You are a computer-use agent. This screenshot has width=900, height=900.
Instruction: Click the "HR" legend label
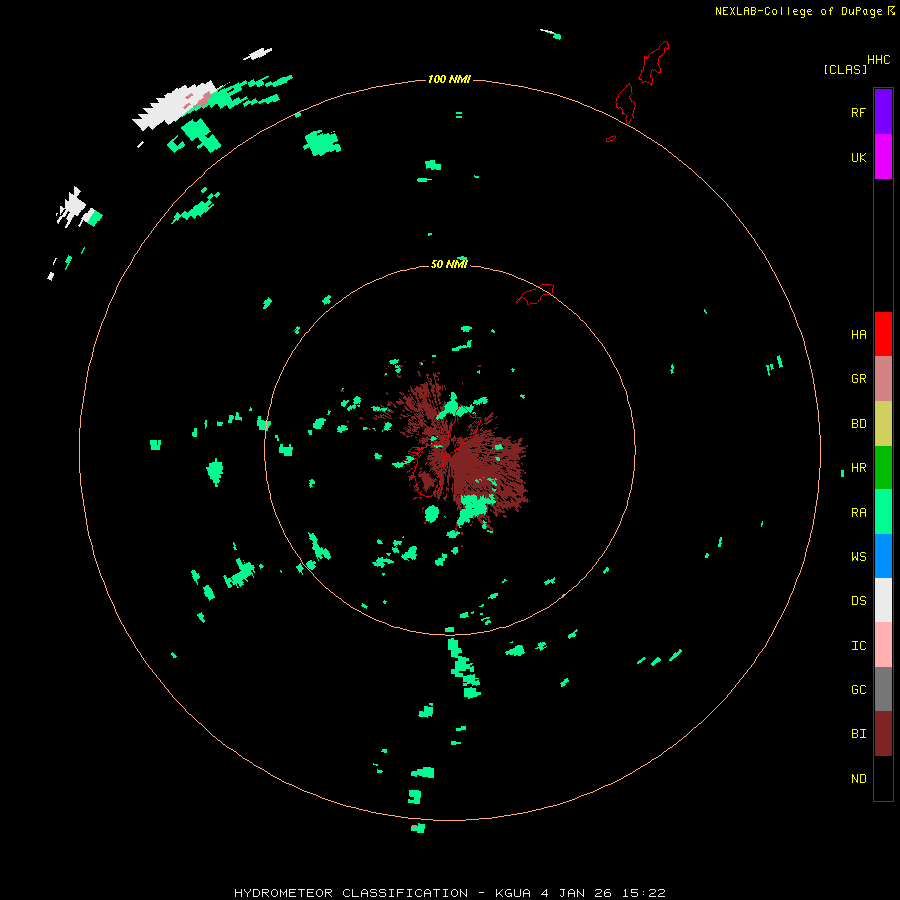[x=858, y=468]
